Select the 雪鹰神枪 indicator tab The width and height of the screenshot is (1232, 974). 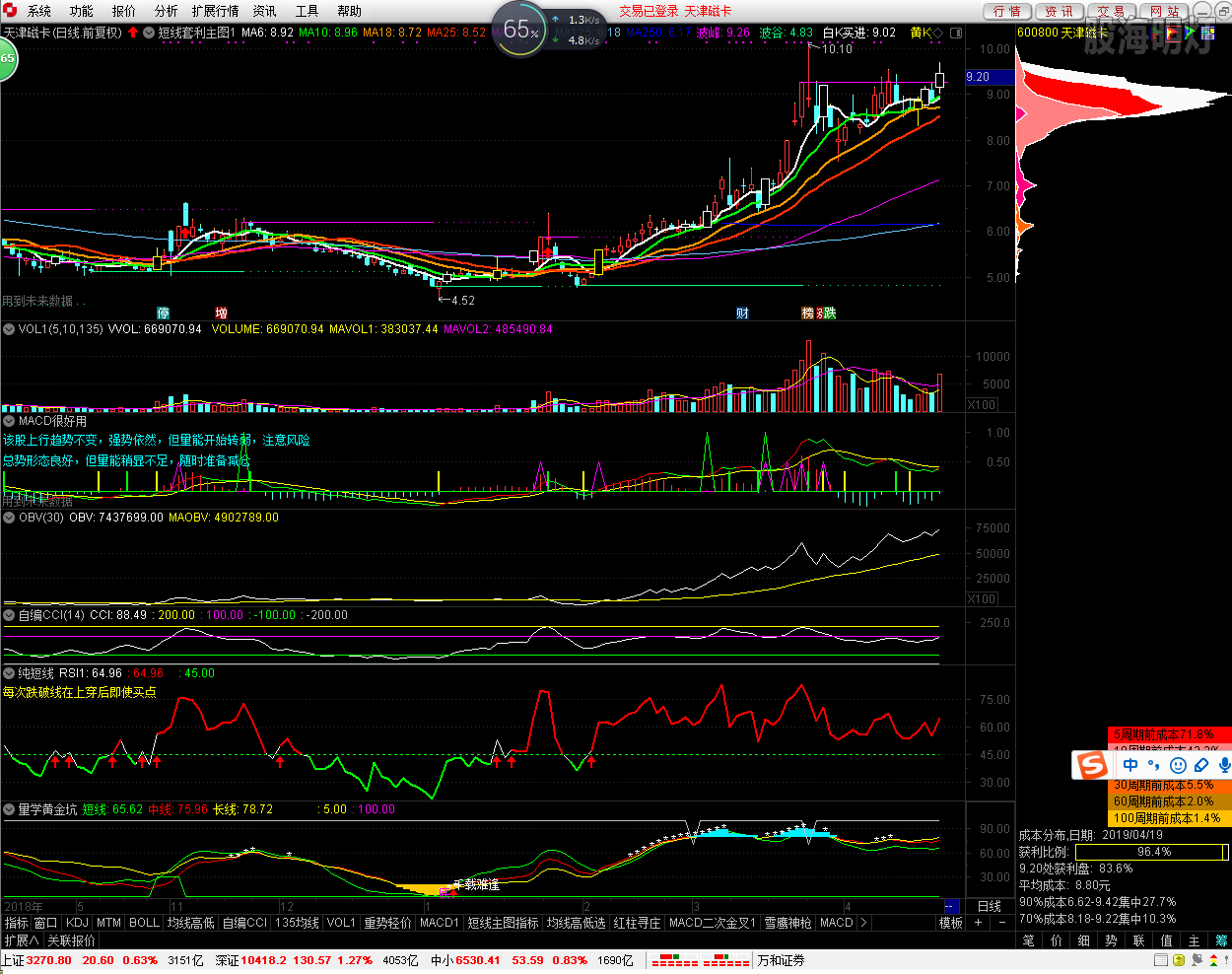788,923
